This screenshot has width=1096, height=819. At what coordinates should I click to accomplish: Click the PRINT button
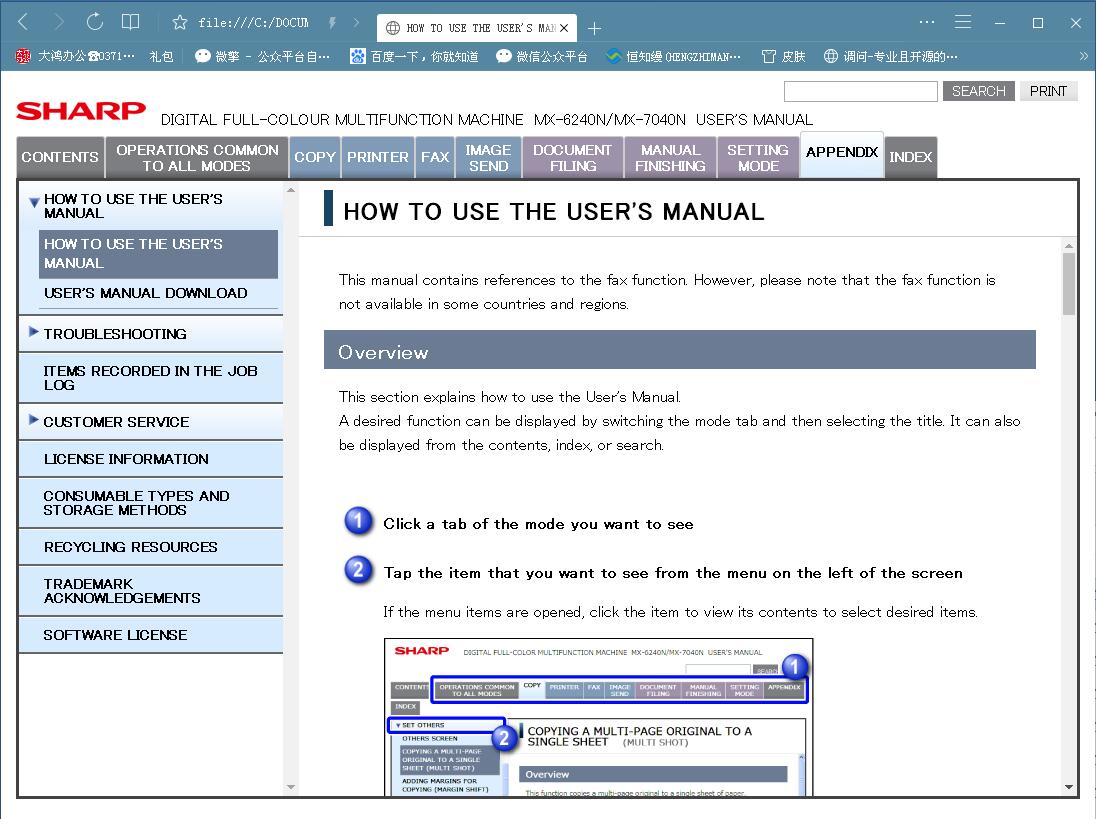click(x=1048, y=92)
